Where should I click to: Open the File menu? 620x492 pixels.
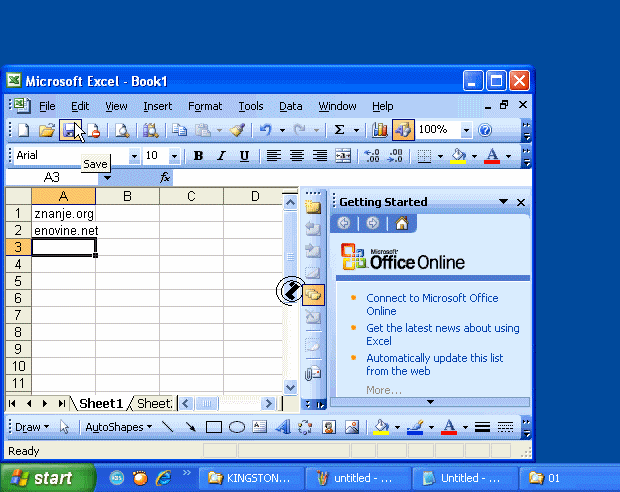click(x=47, y=106)
